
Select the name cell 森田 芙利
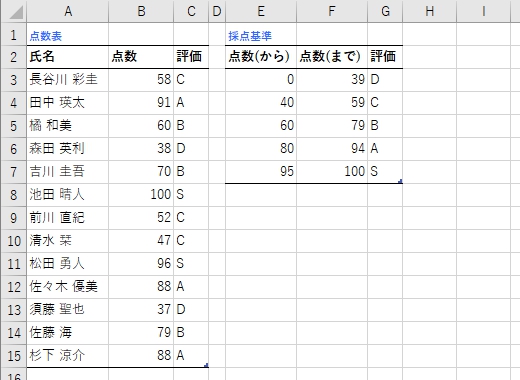[x=68, y=149]
